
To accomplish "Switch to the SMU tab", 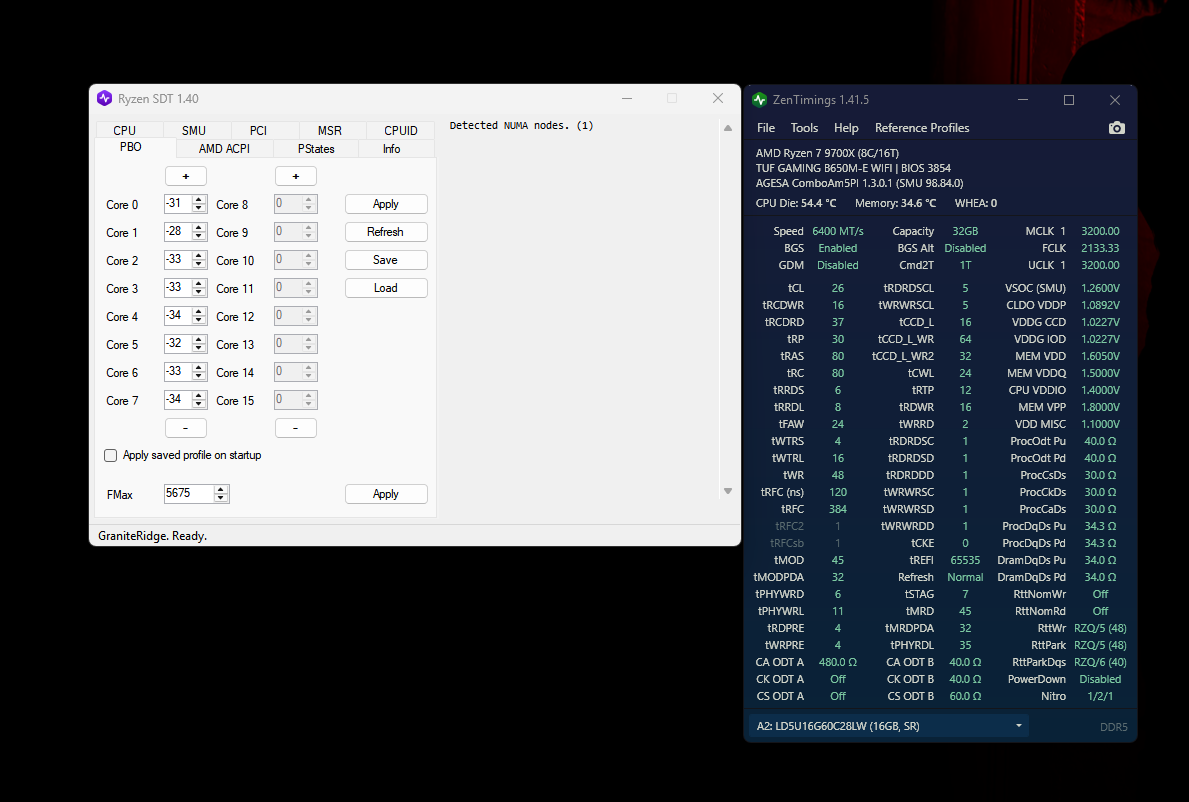I will [x=194, y=130].
